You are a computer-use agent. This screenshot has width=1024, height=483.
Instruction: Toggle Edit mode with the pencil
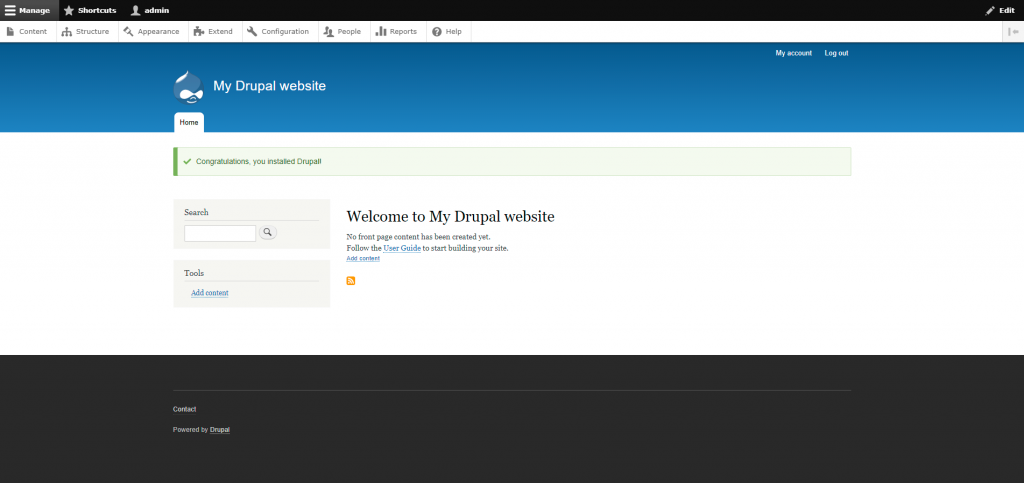pyautogui.click(x=999, y=10)
